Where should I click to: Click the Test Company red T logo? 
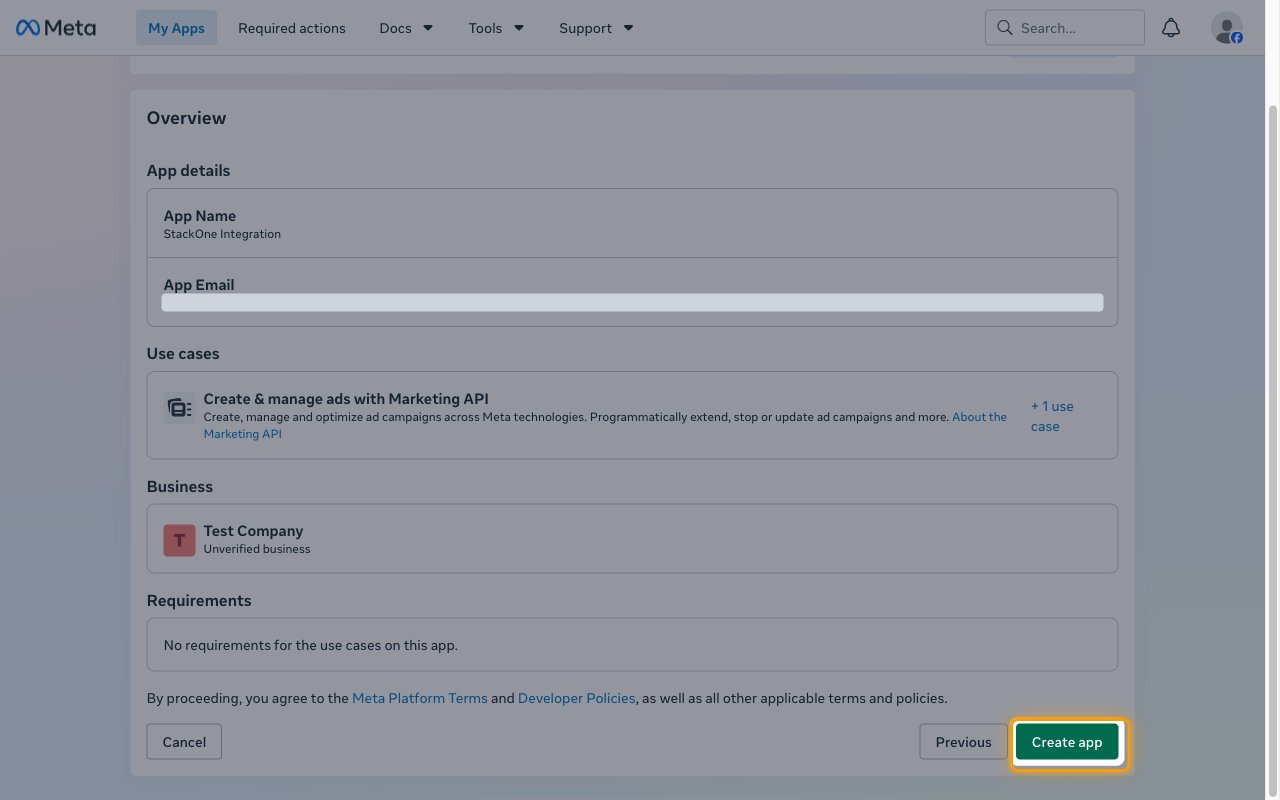(x=179, y=540)
